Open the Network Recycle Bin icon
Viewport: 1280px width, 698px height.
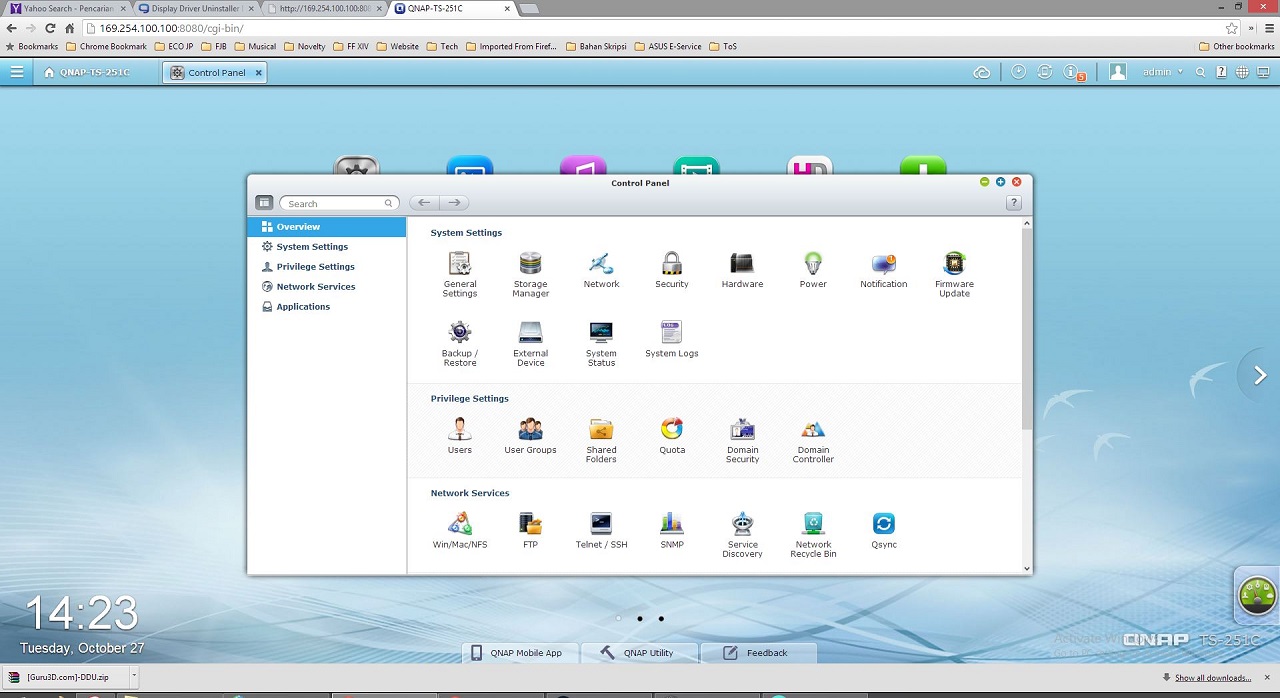813,534
